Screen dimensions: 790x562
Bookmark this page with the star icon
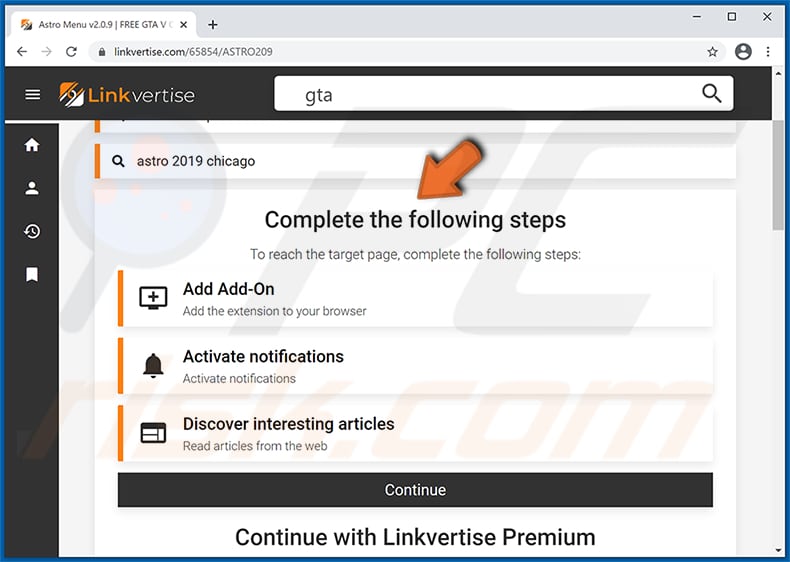click(x=712, y=52)
